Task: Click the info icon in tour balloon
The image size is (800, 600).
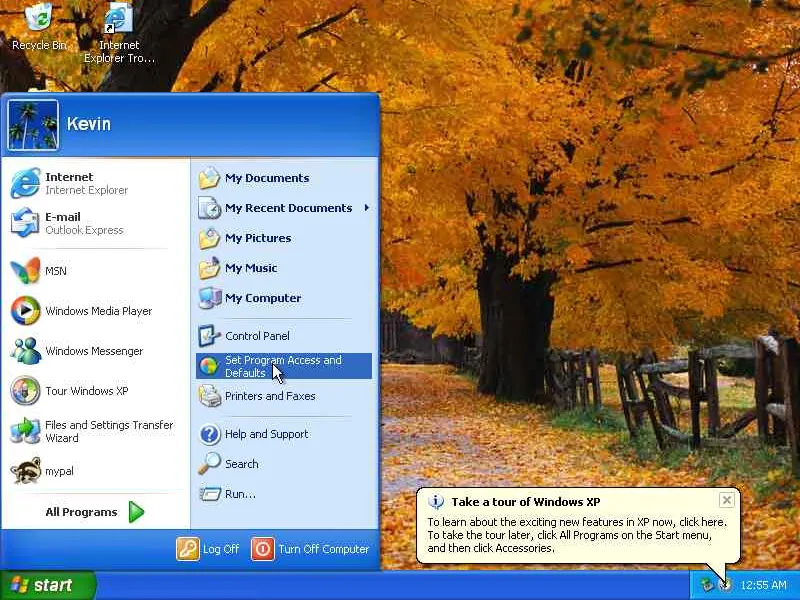Action: pos(436,502)
